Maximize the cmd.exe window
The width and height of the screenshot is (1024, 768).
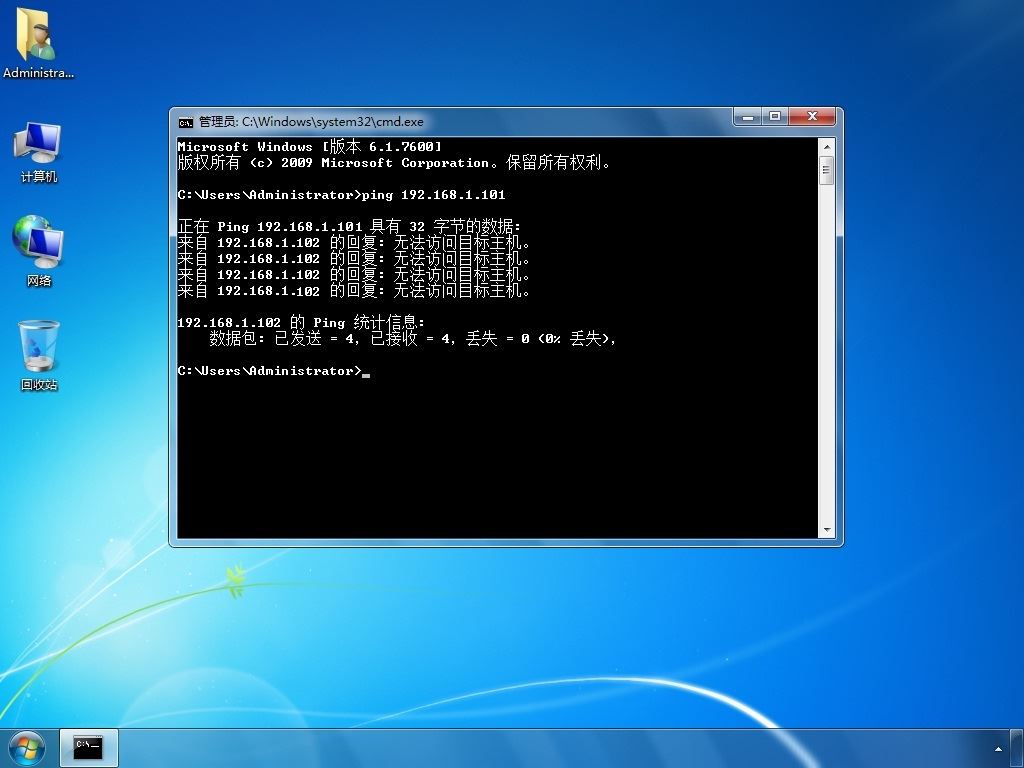coord(775,117)
